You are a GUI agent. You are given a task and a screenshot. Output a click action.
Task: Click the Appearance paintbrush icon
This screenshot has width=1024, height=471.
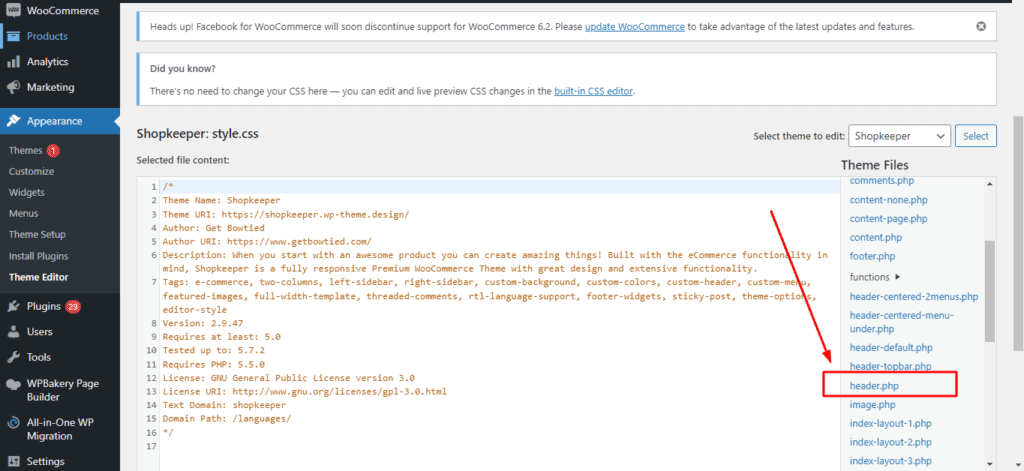click(12, 121)
